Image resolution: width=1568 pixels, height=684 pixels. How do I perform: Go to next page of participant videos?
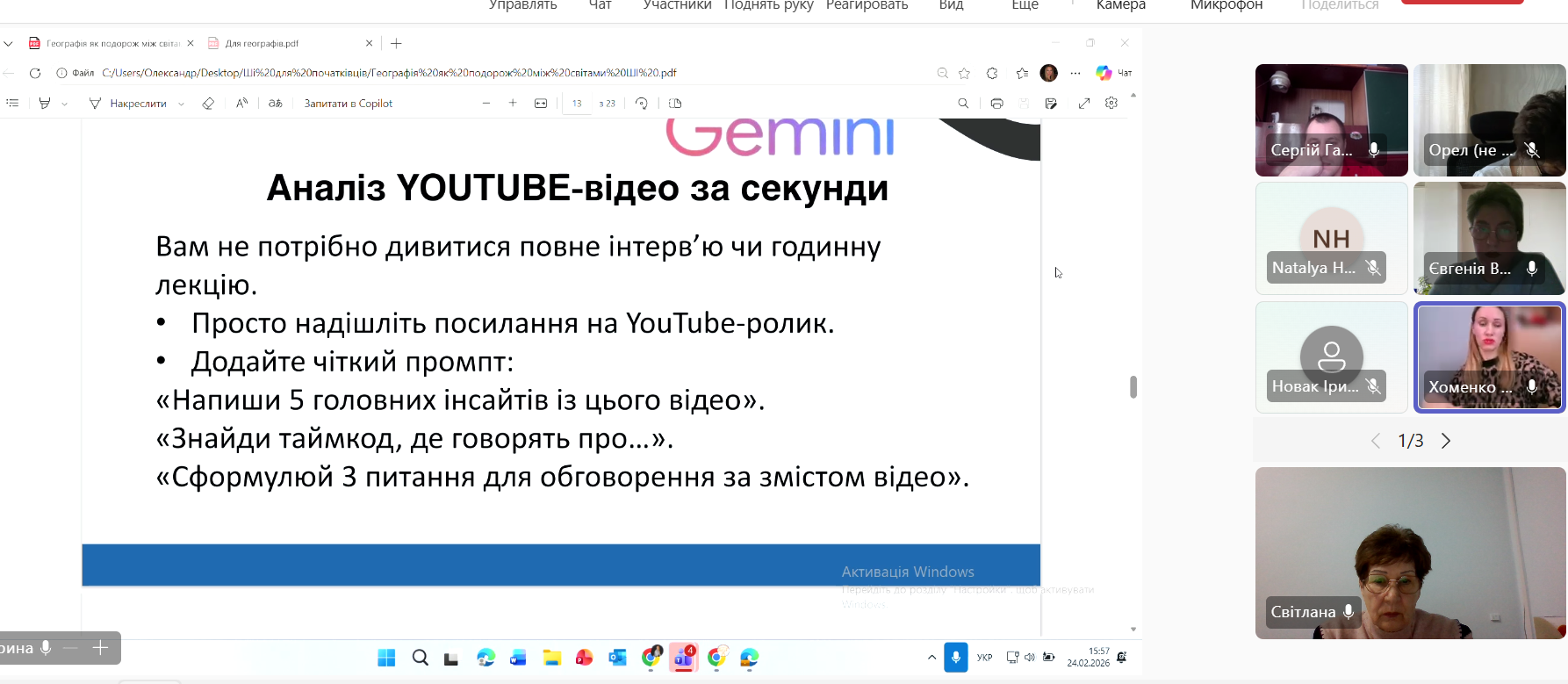(1445, 441)
